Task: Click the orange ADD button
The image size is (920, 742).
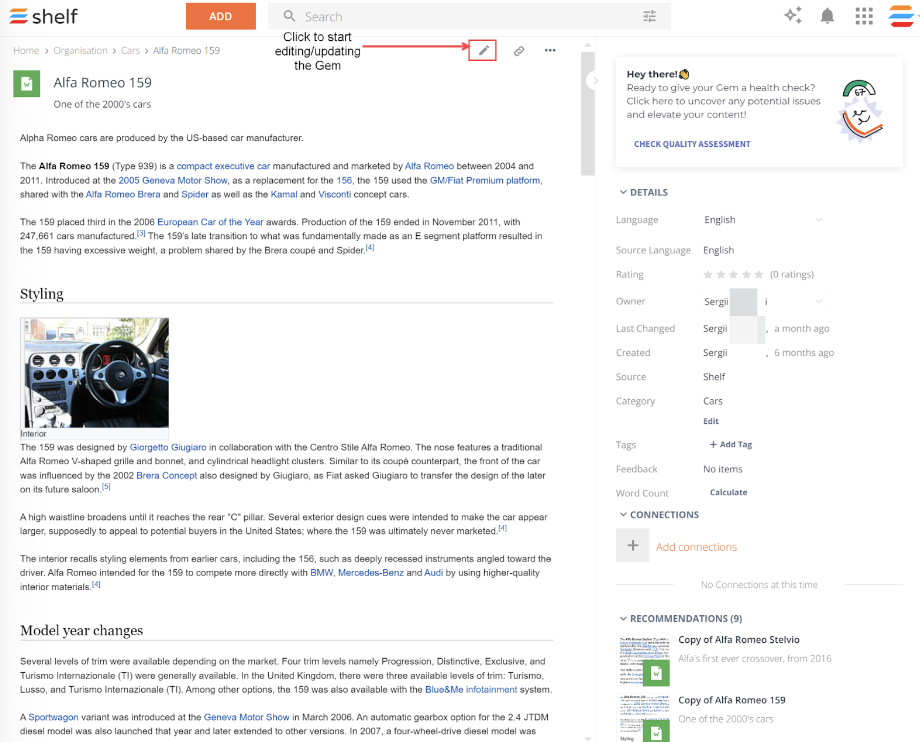Action: 220,16
